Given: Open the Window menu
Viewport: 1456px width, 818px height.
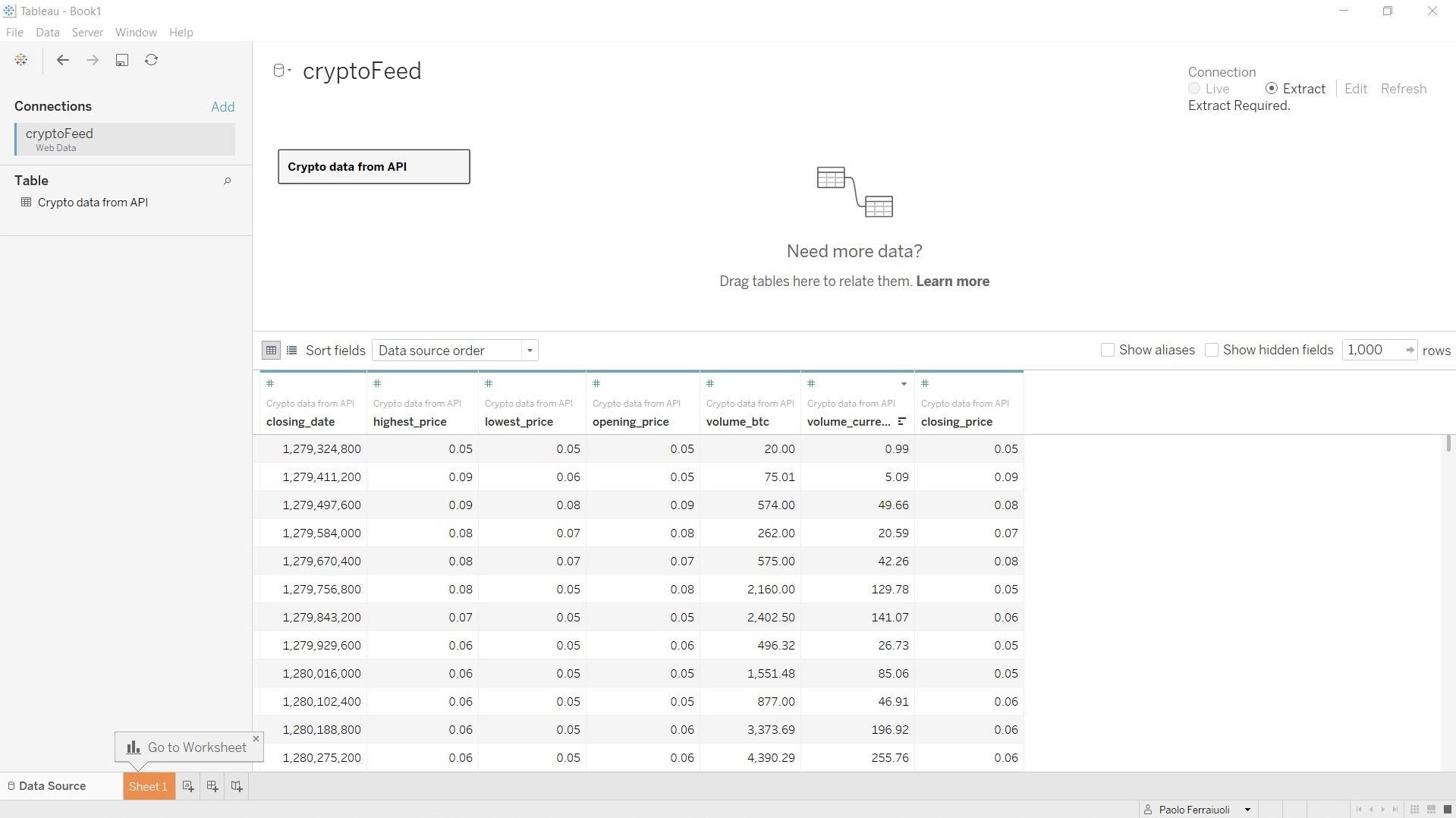Looking at the screenshot, I should [136, 32].
